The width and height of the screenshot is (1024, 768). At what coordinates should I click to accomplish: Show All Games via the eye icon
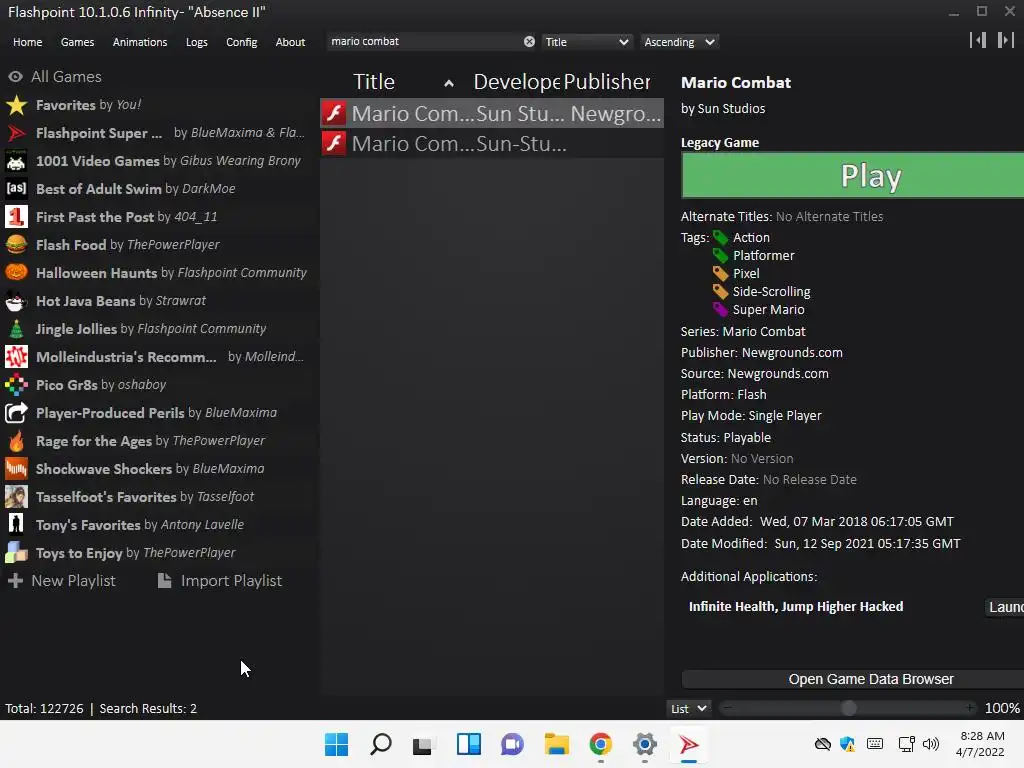[x=16, y=76]
